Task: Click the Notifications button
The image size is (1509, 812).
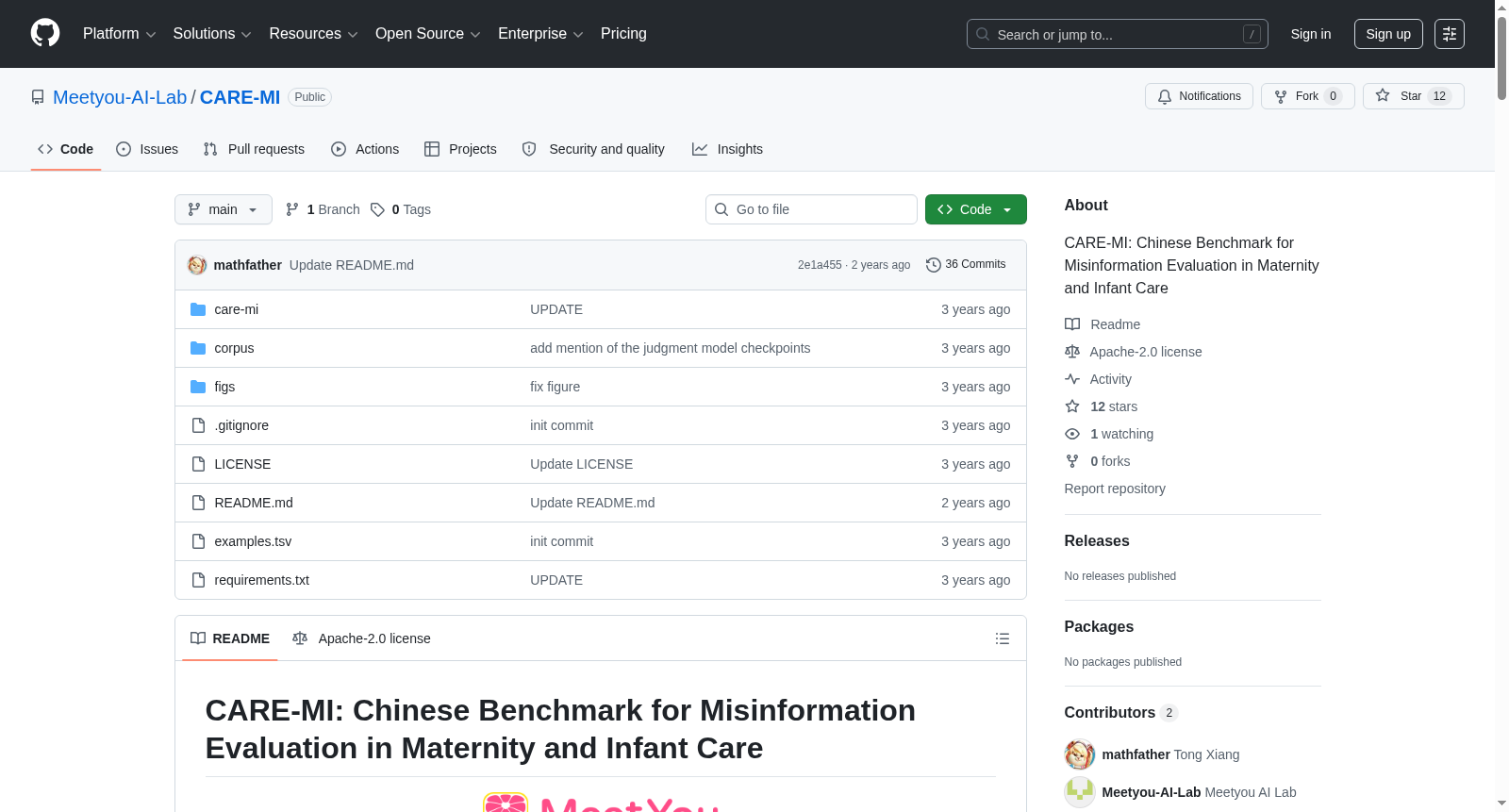Action: click(1199, 96)
